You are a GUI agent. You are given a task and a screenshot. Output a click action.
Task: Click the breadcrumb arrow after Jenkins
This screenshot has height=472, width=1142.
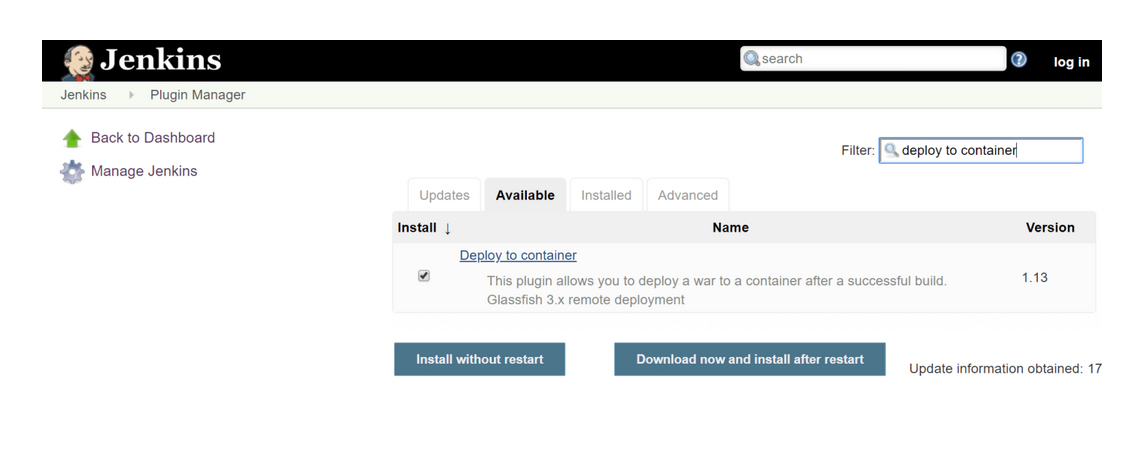click(132, 95)
